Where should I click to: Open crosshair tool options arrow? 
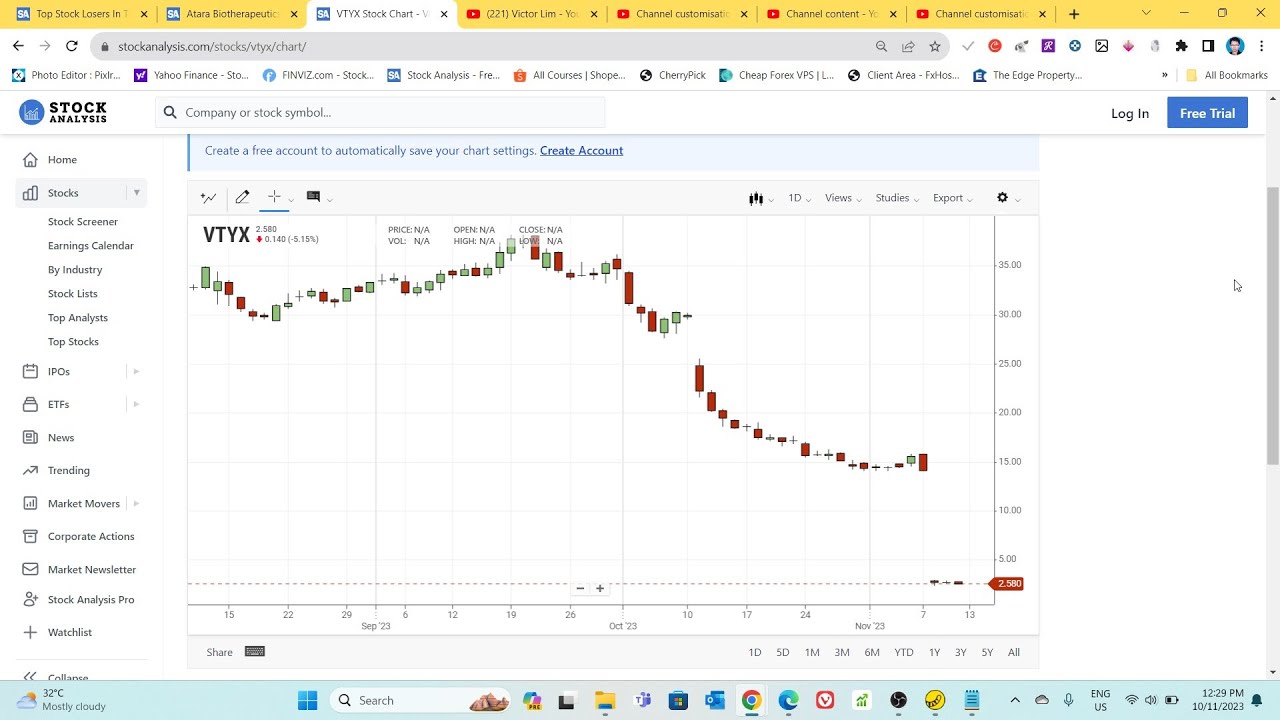click(x=291, y=200)
